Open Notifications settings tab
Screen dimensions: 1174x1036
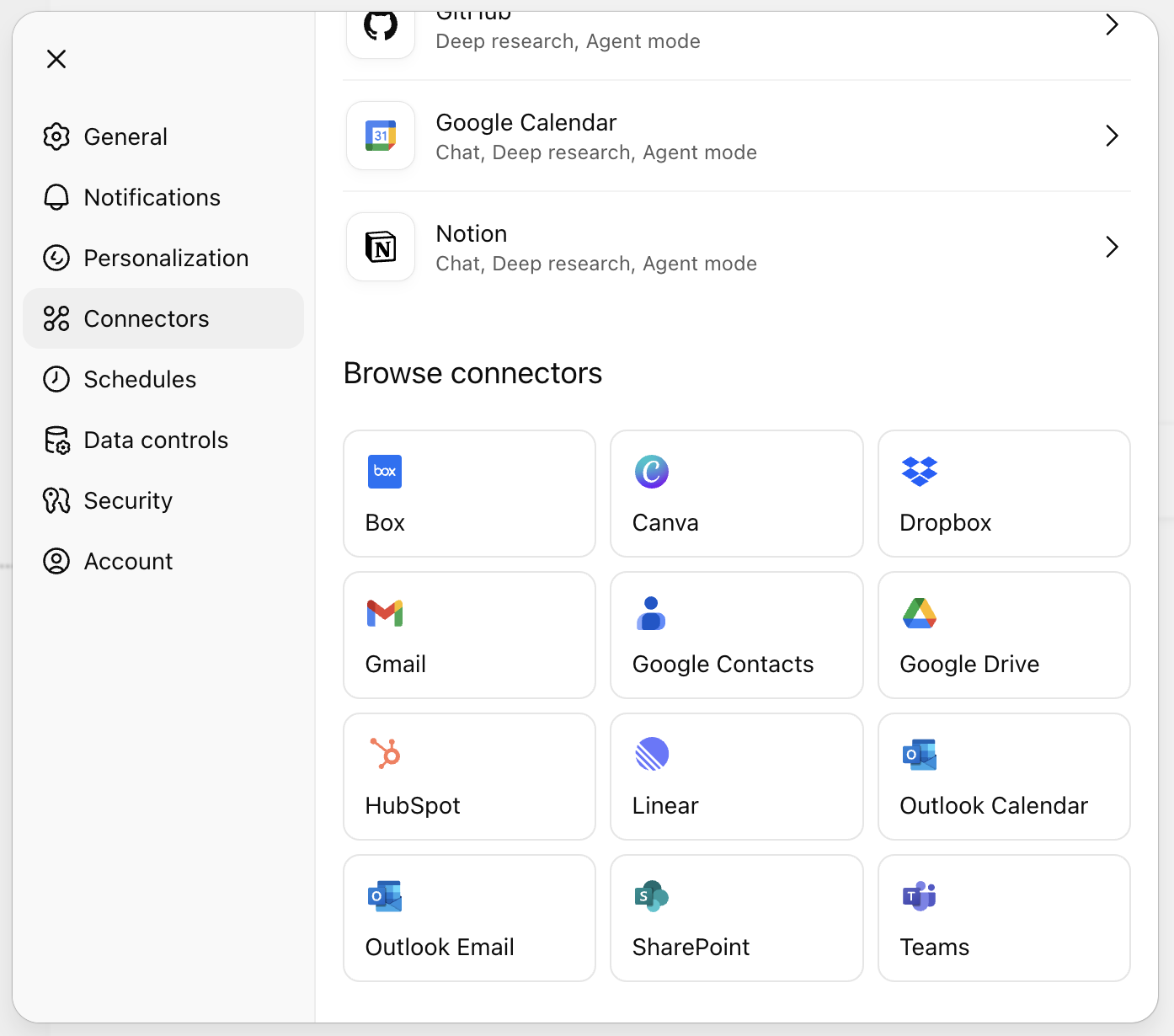(x=163, y=197)
